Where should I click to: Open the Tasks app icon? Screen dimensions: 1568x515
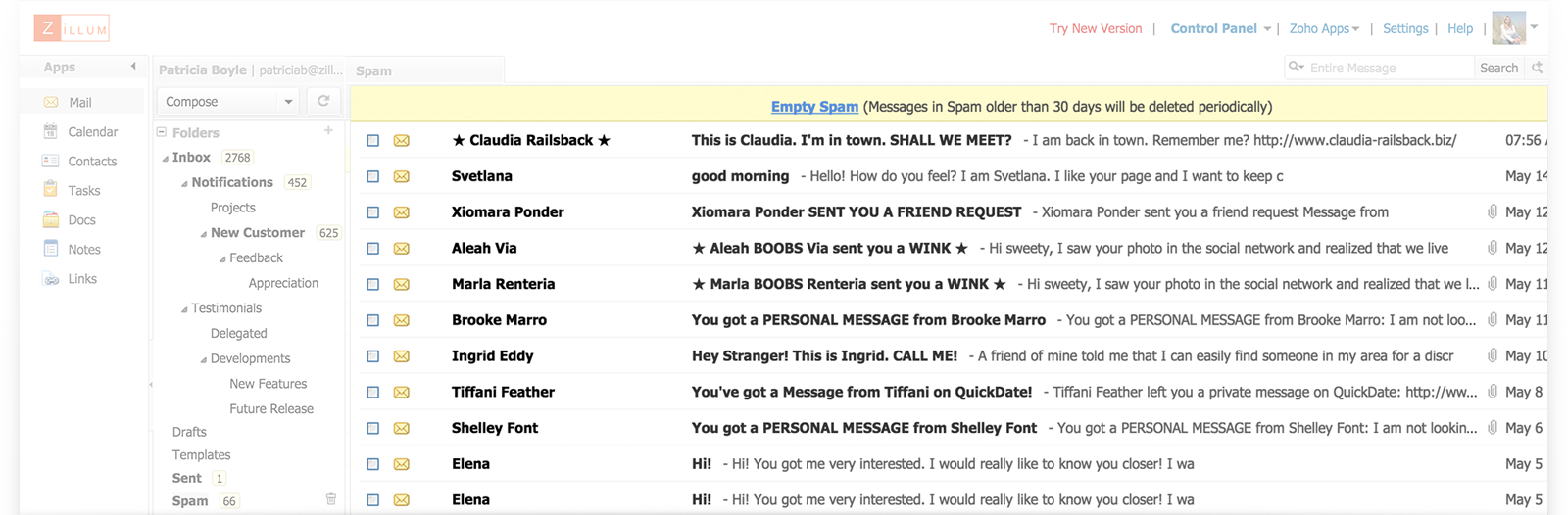[51, 191]
